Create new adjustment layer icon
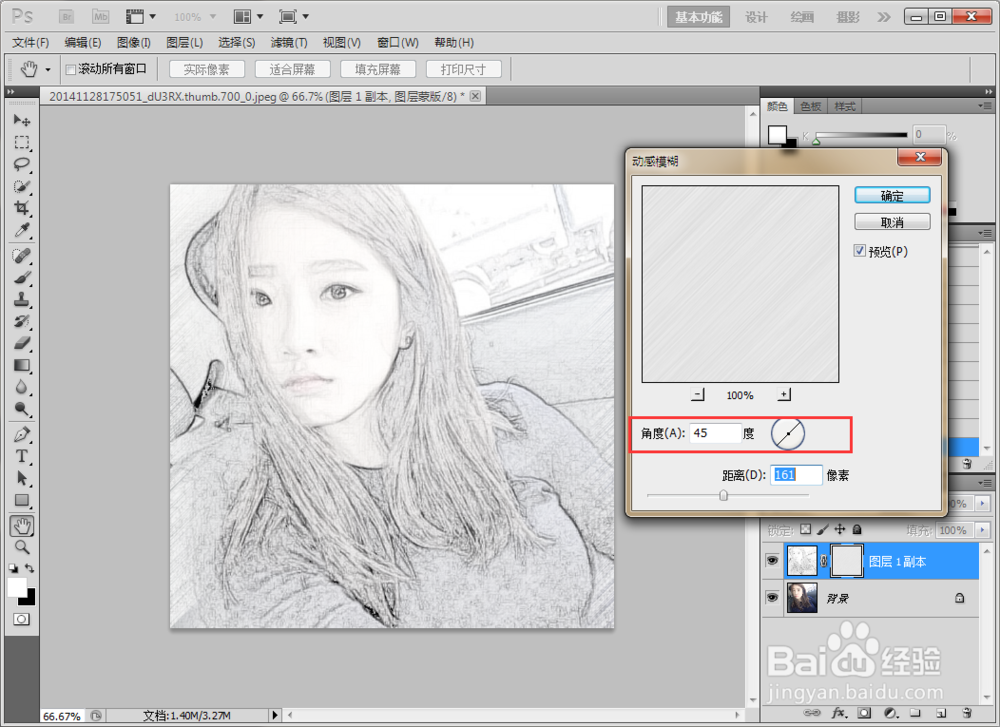 [891, 713]
